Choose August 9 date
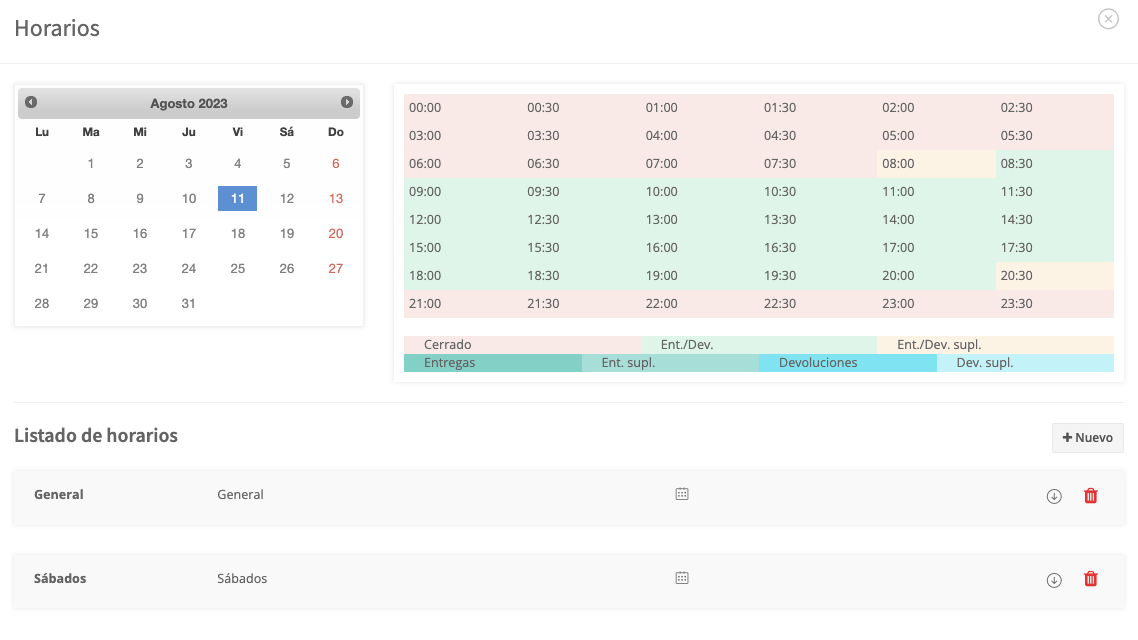The height and width of the screenshot is (640, 1138). [139, 198]
